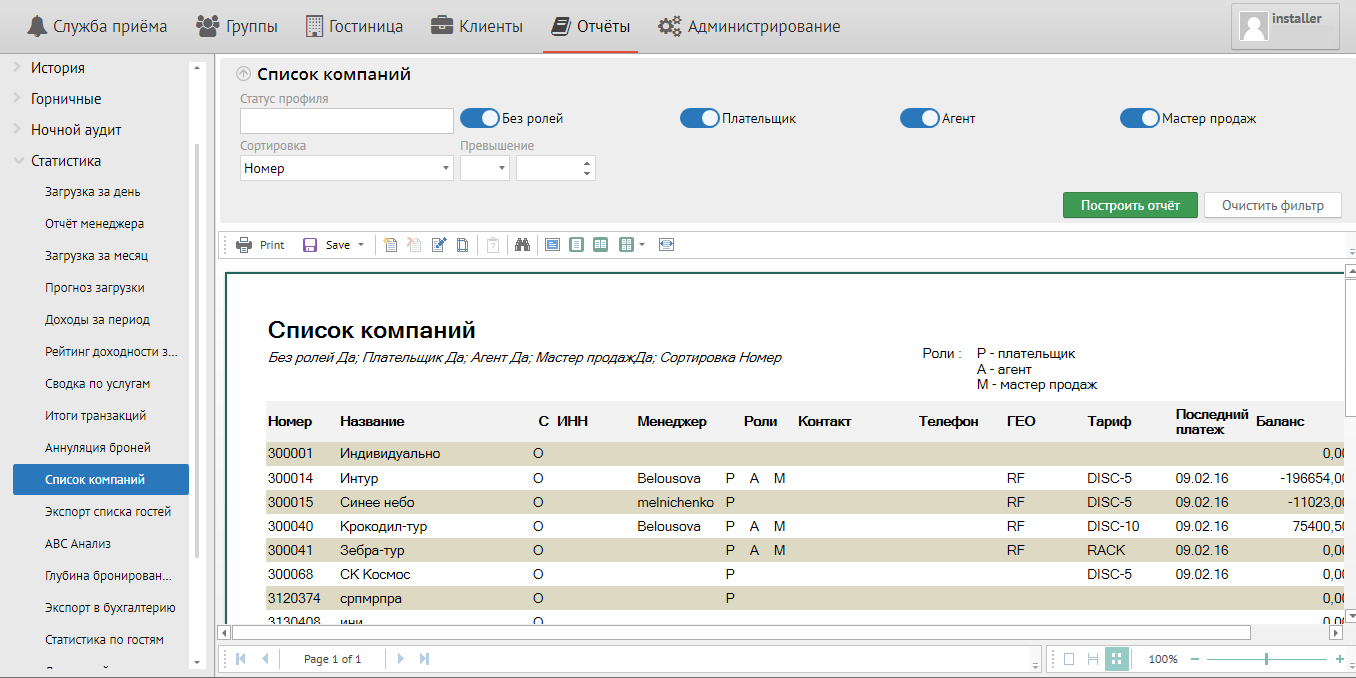Open the Гостиница menu
This screenshot has width=1356, height=678.
[355, 26]
